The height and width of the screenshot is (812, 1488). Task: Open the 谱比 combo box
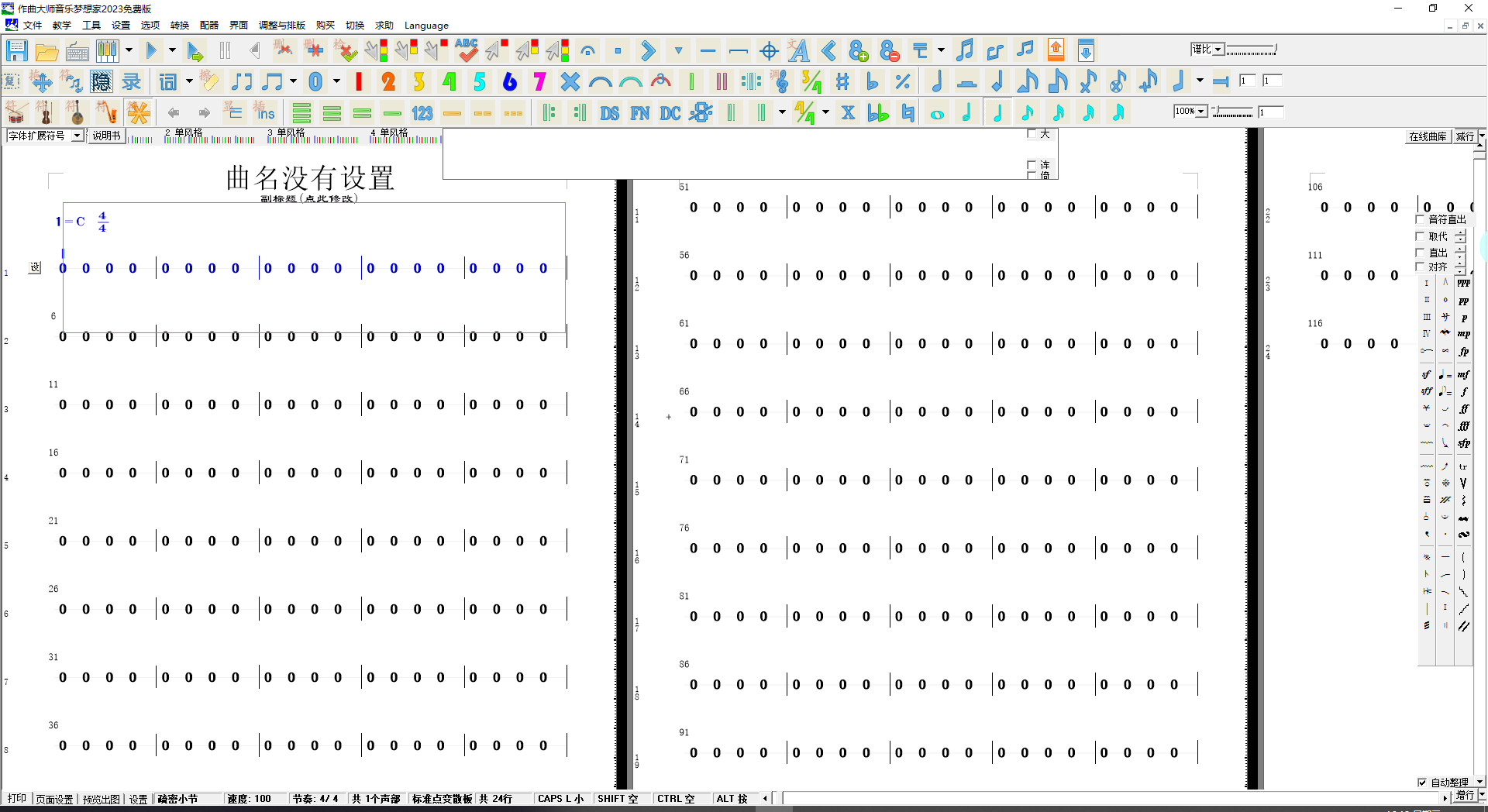(1218, 50)
